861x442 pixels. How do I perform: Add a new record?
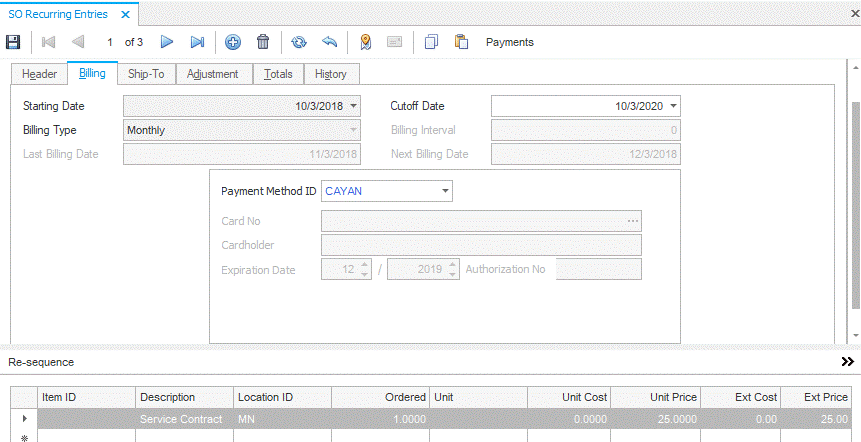233,42
